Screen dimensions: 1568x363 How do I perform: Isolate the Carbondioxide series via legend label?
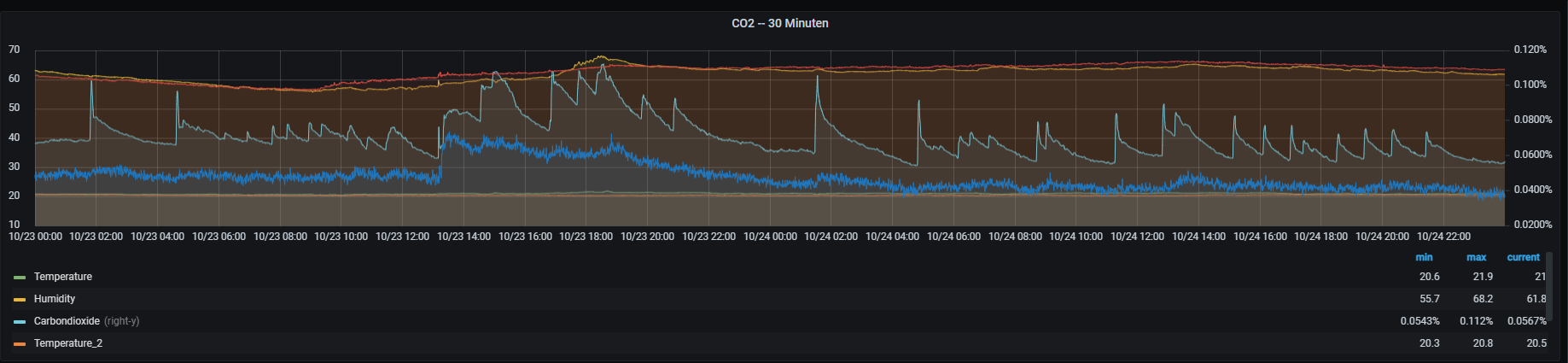67,321
